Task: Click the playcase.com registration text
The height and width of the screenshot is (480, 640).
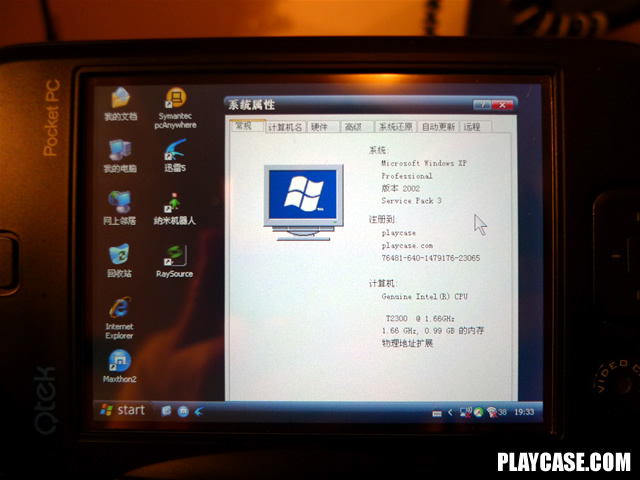Action: 407,246
